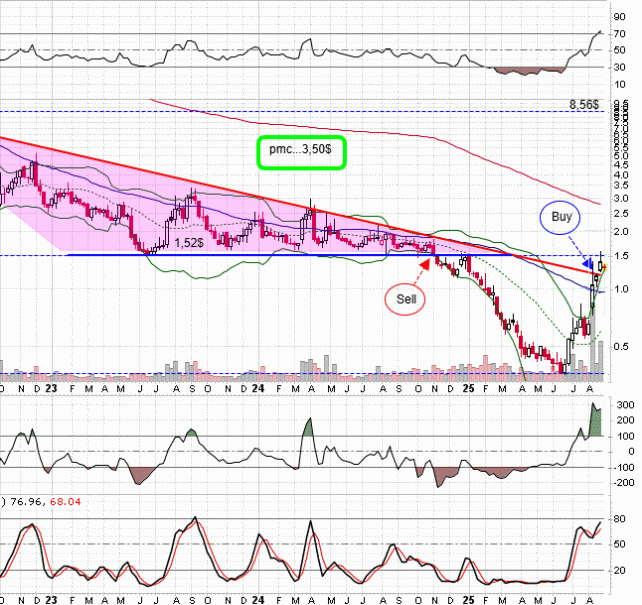The height and width of the screenshot is (605, 642).
Task: Click "-200" on the CCI scale
Action: pyautogui.click(x=624, y=483)
